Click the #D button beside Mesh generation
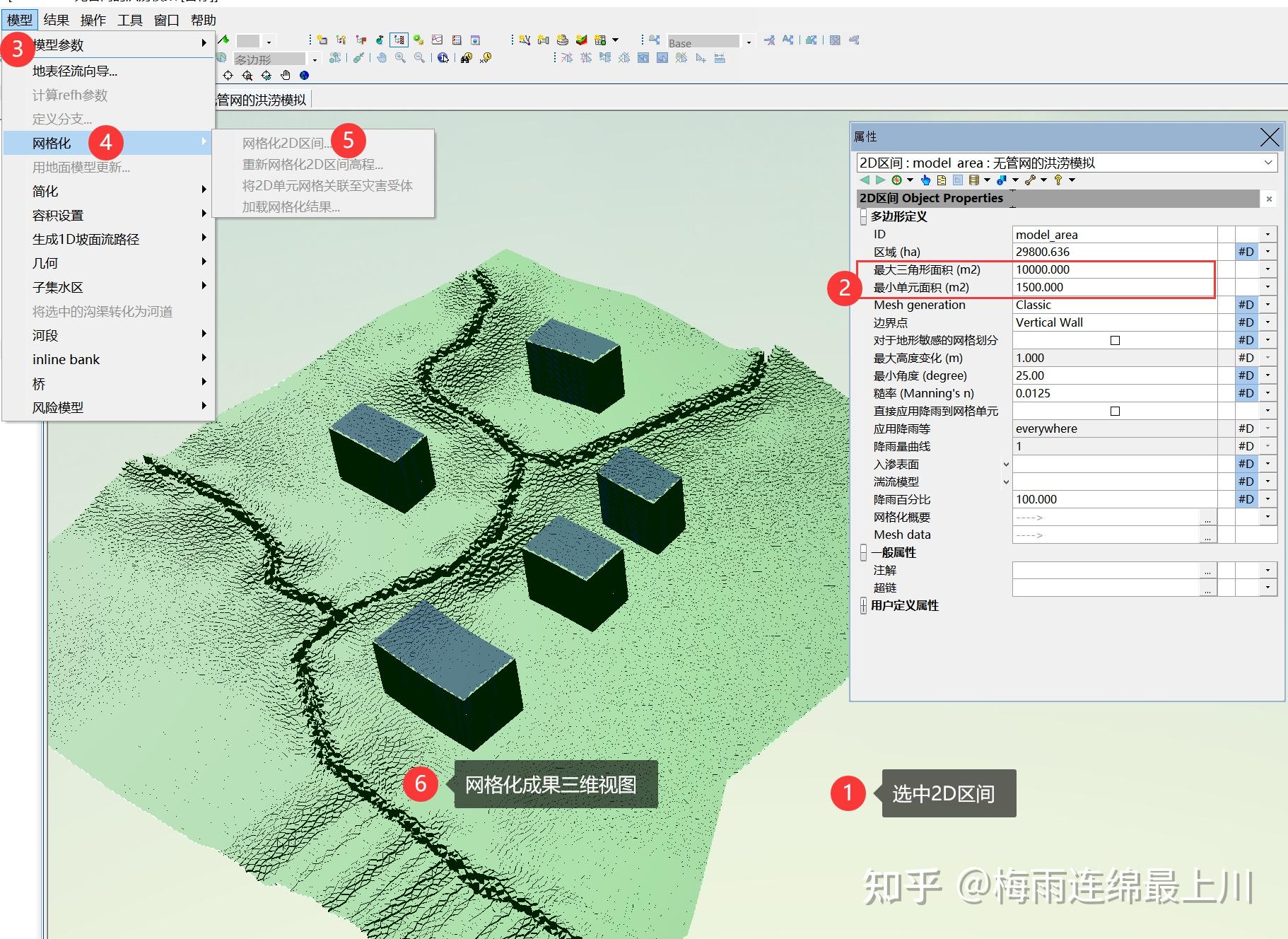The width and height of the screenshot is (1288, 939). click(1246, 305)
